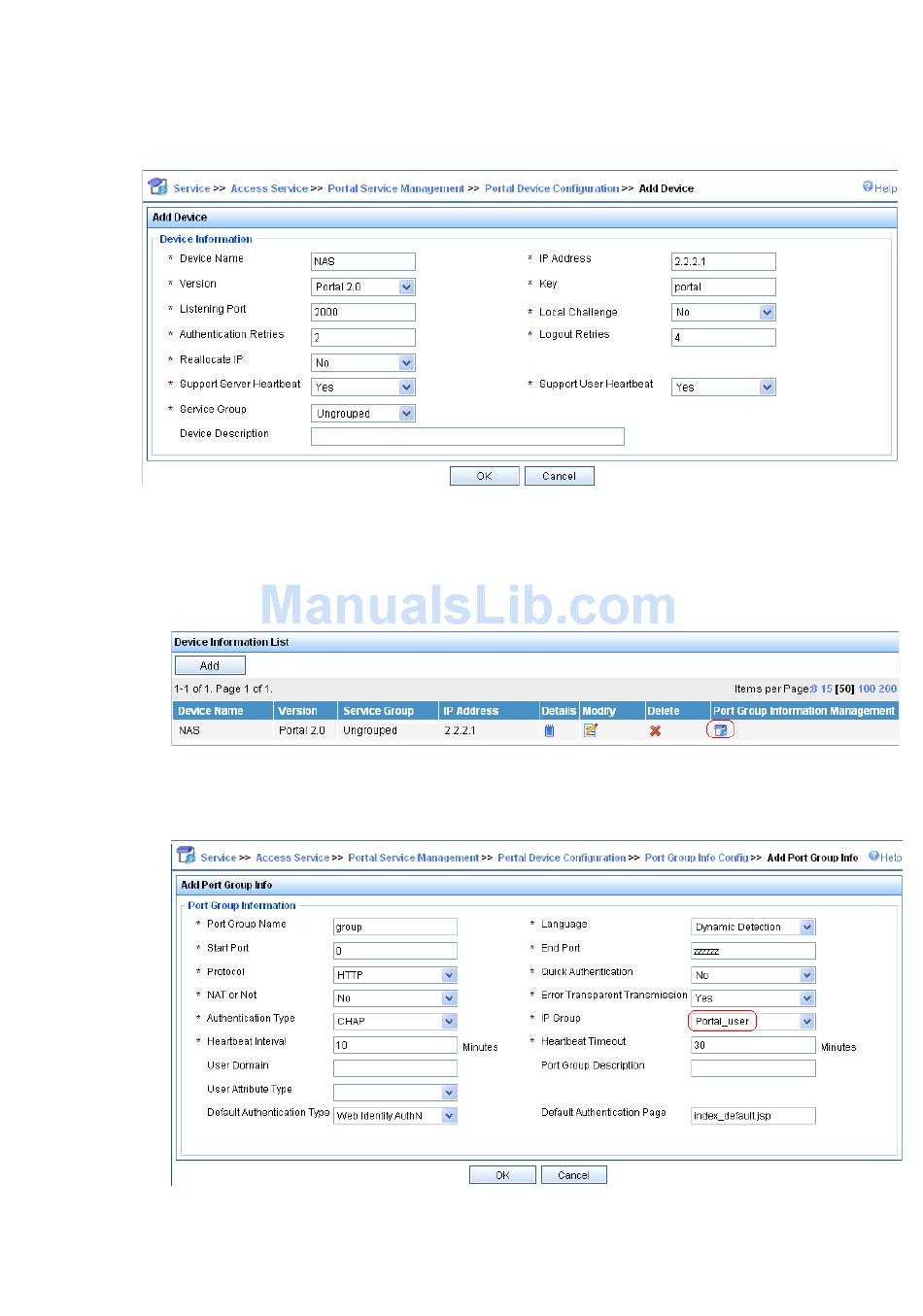Image resolution: width=923 pixels, height=1316 pixels.
Task: Click the Port Group Name field
Action: click(x=395, y=927)
